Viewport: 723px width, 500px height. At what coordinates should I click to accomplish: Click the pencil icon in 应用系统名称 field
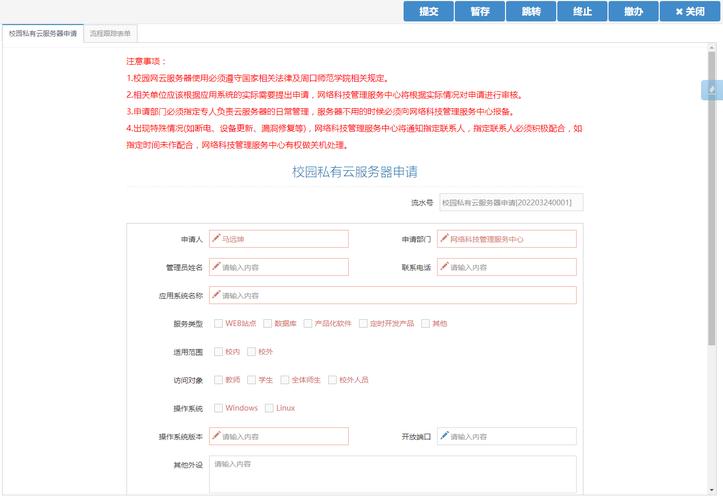point(216,294)
